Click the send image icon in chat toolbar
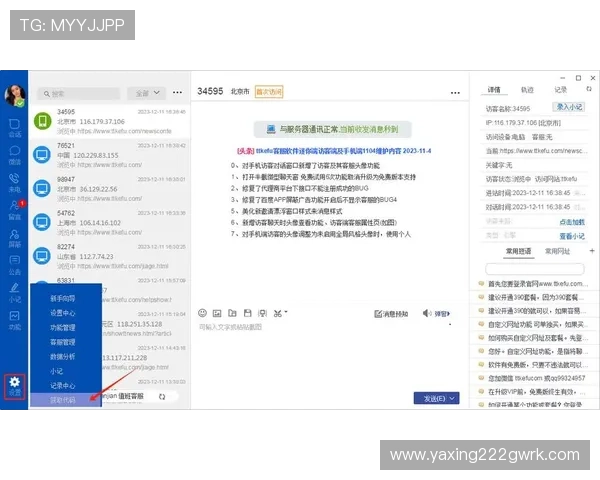 [x=217, y=313]
